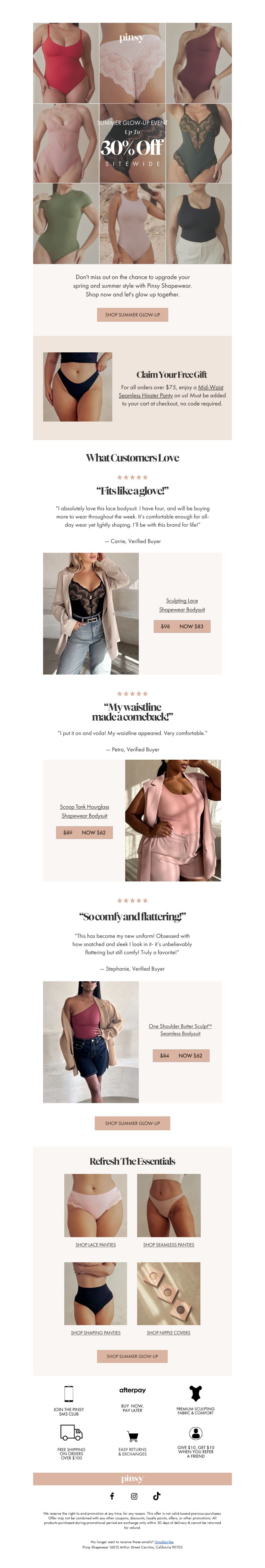265x1568 pixels.
Task: Open Sculpting Lace Shapewear Bodysuit link
Action: 182,605
